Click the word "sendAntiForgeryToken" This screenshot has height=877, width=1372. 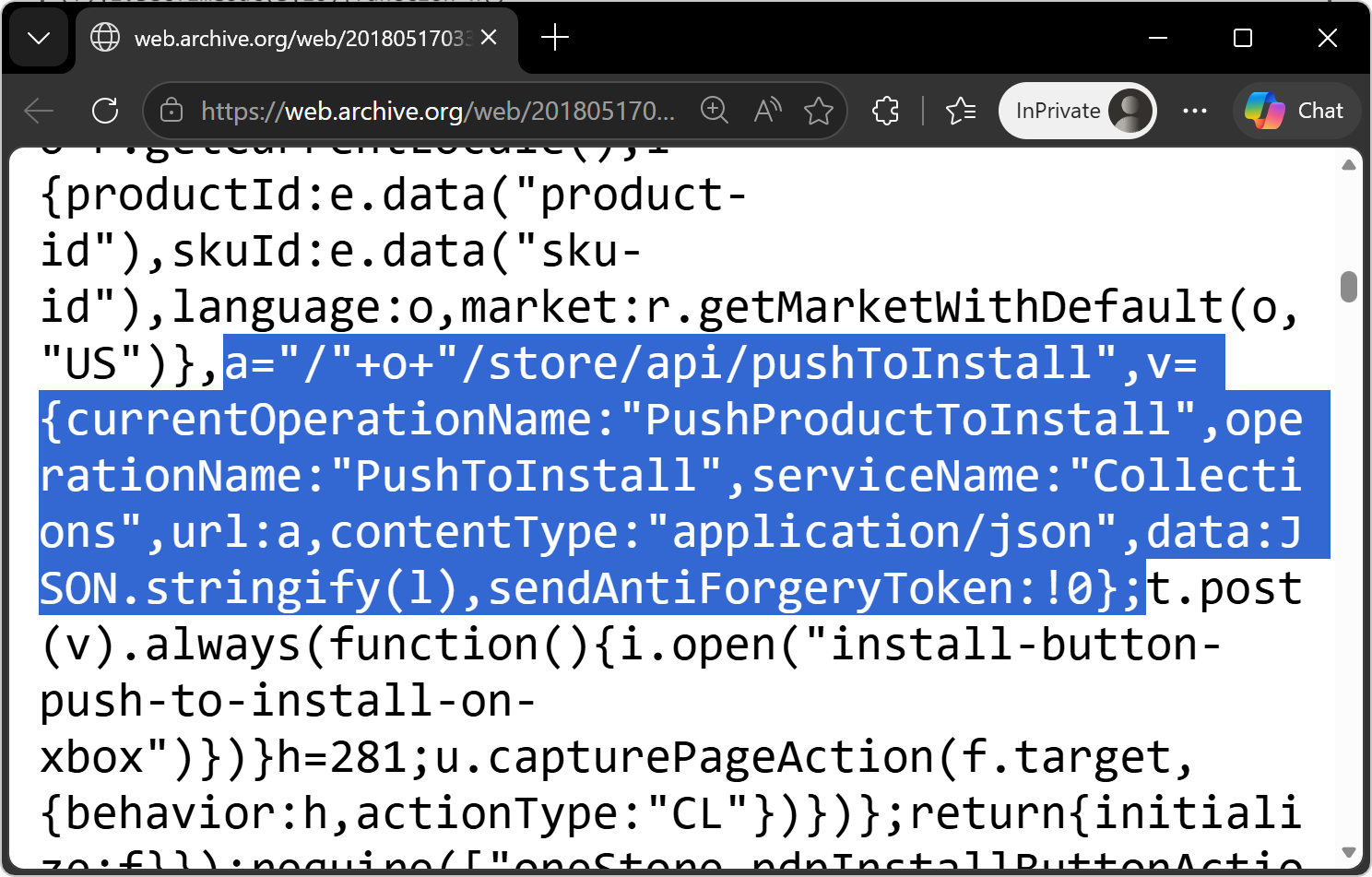click(x=750, y=588)
